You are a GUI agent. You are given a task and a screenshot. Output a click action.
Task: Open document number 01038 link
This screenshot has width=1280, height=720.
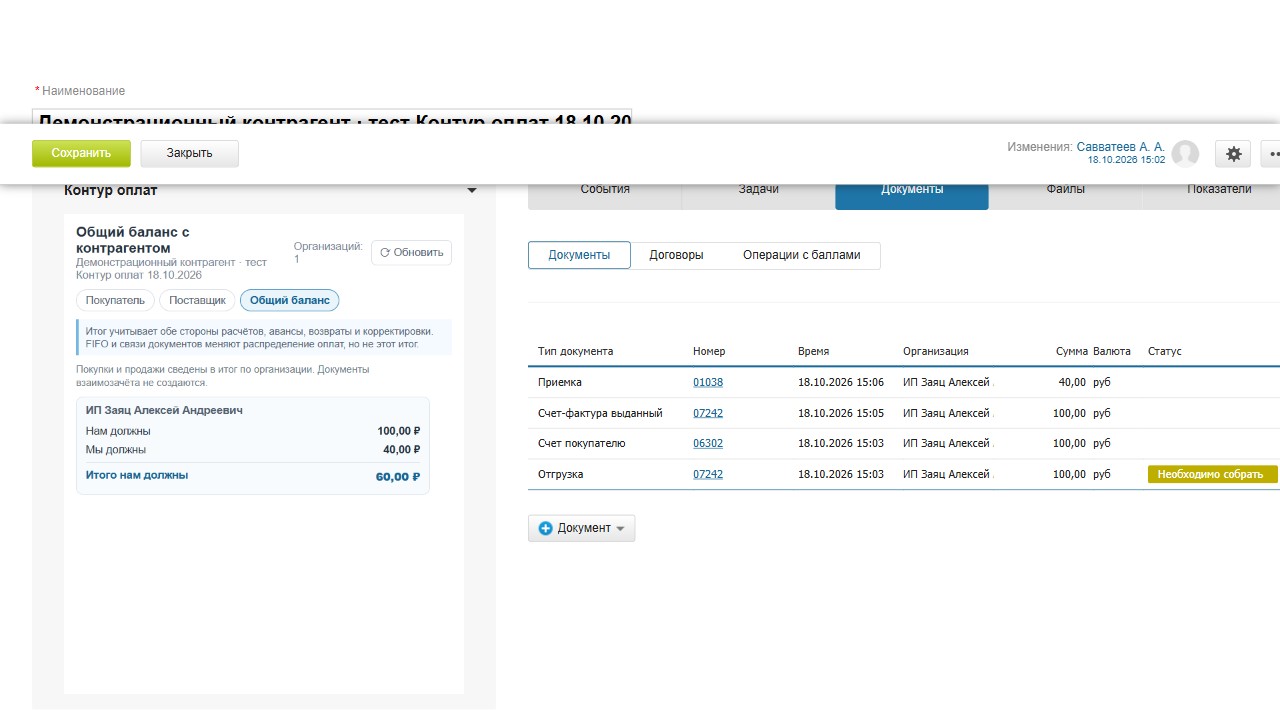[x=708, y=383]
